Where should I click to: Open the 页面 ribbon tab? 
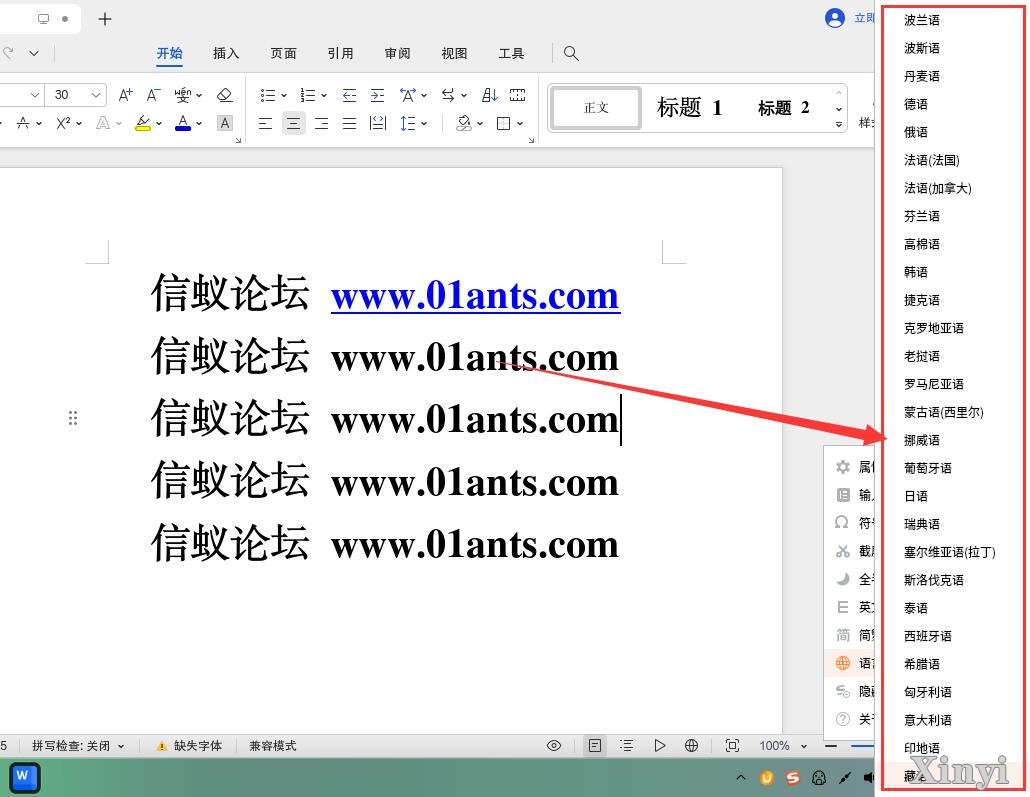(283, 53)
